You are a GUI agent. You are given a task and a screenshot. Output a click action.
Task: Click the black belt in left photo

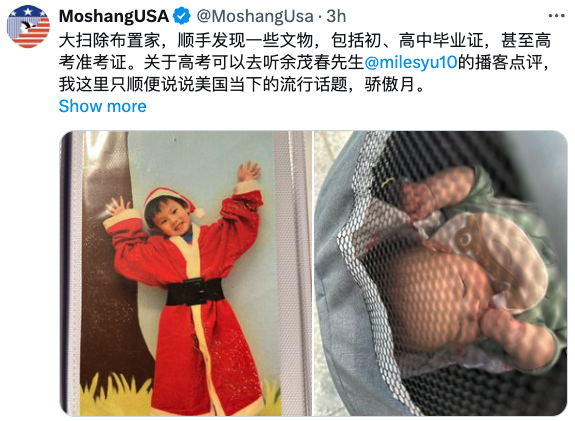tap(195, 292)
